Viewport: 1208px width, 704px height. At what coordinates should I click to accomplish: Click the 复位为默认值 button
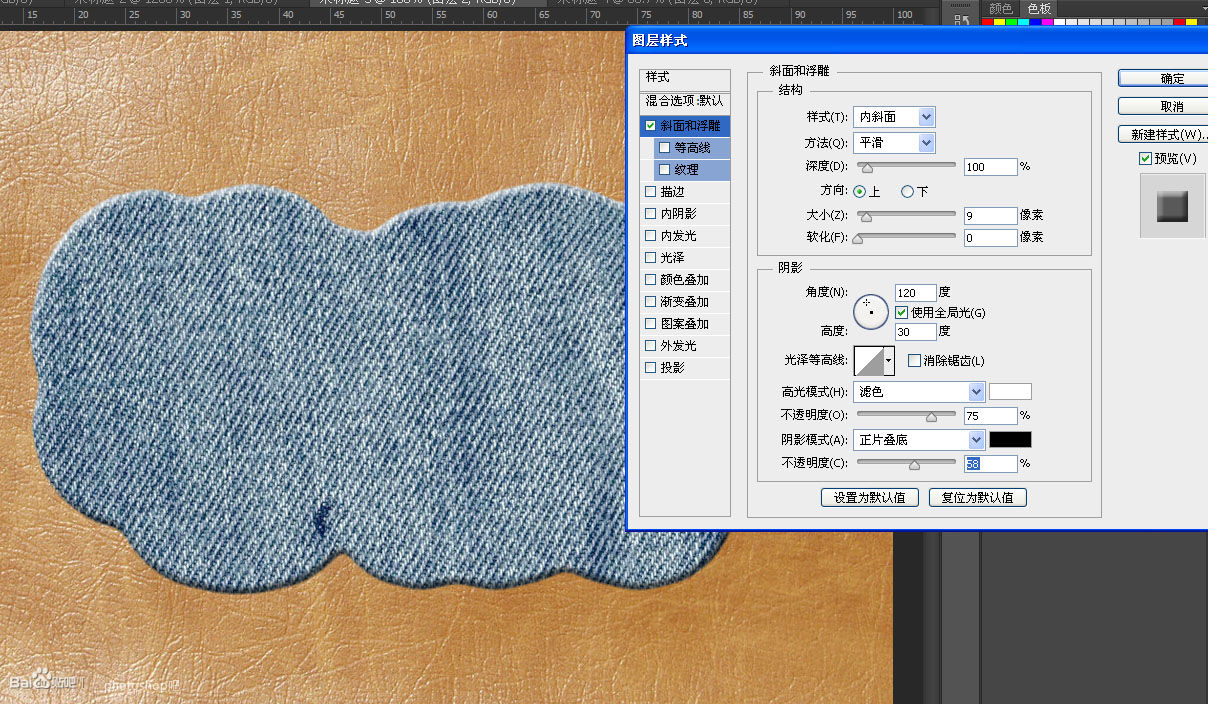click(x=977, y=497)
